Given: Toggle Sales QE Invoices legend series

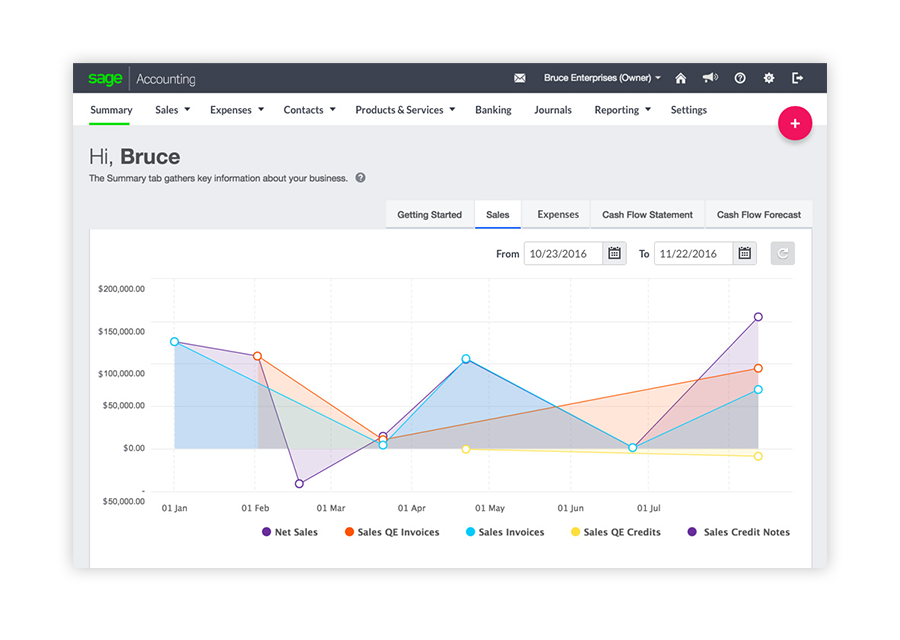Looking at the screenshot, I should pos(392,532).
